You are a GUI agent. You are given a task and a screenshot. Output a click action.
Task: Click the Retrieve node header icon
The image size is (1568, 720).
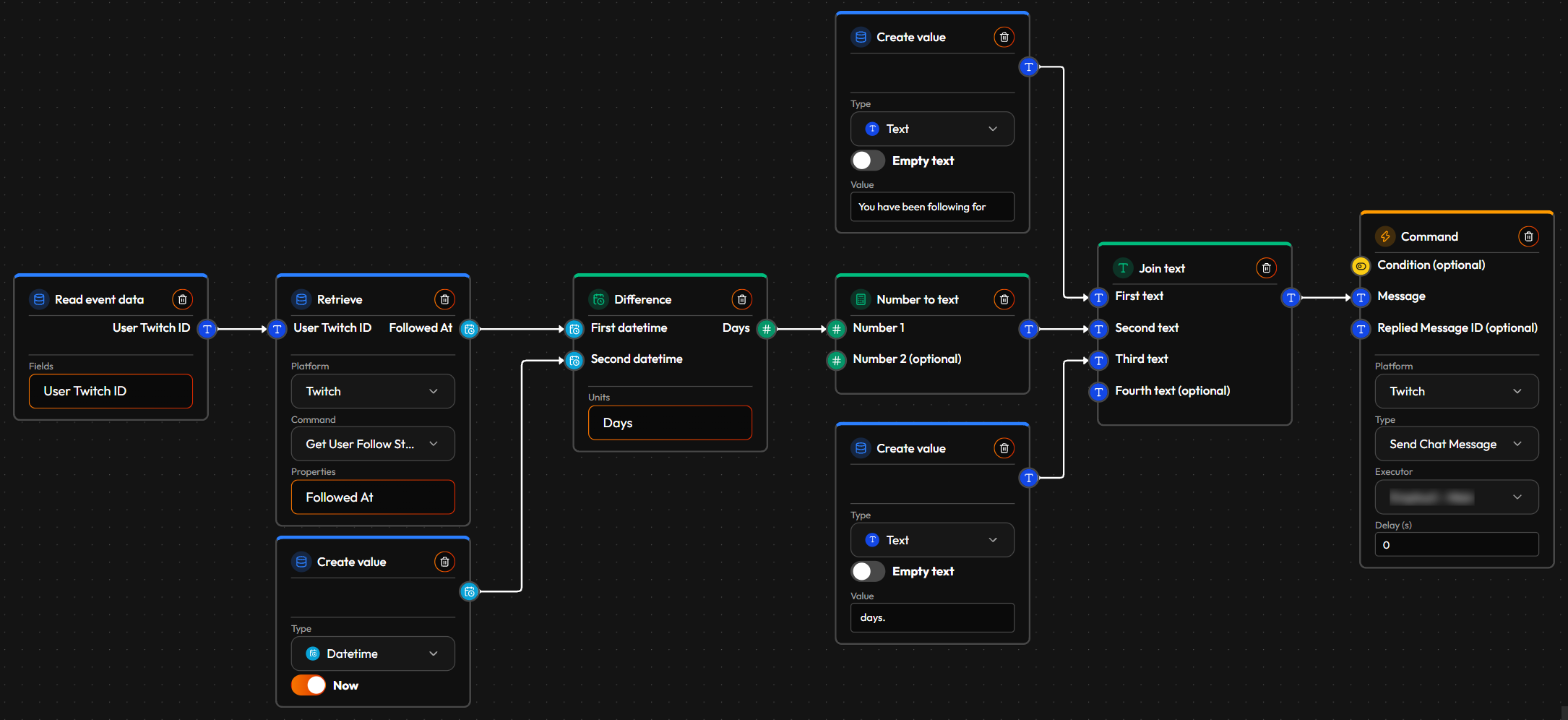coord(301,299)
